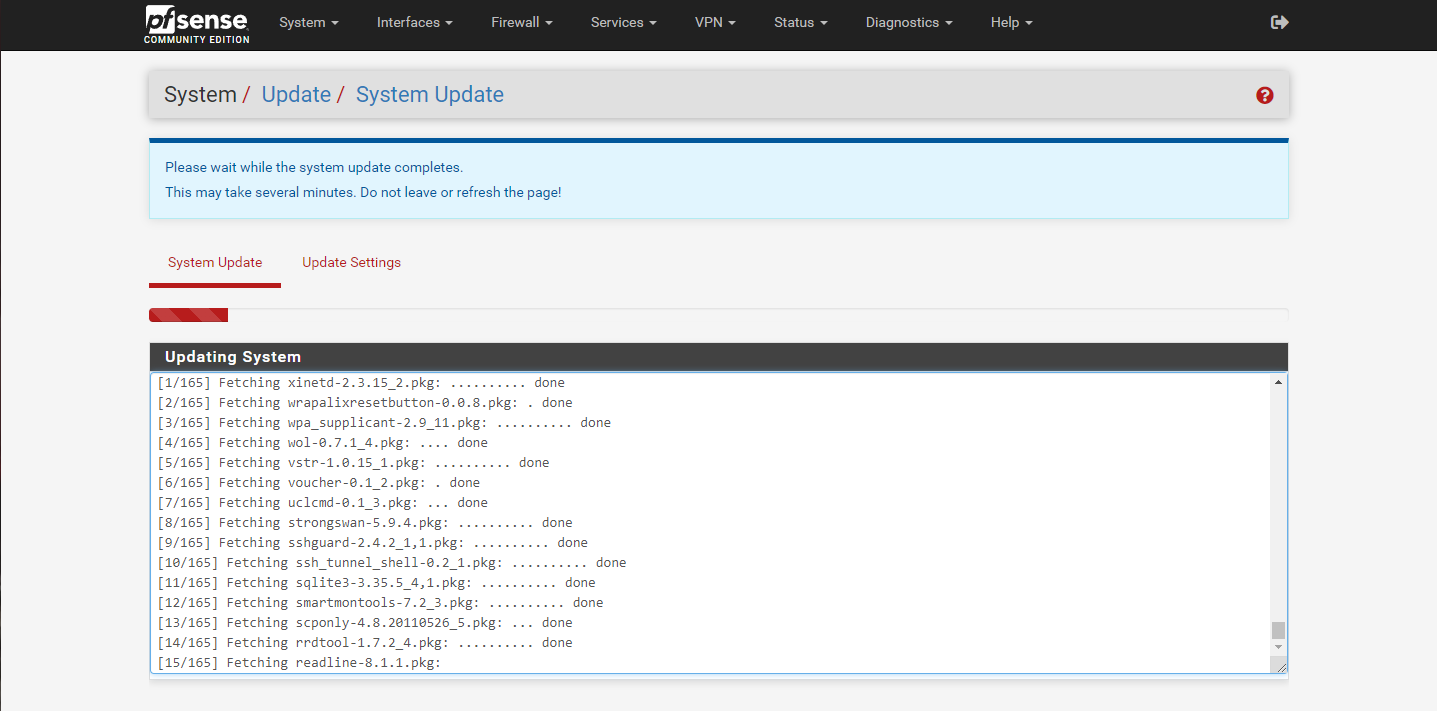Click the log scrollbar up arrow
The height and width of the screenshot is (711, 1437).
[x=1278, y=382]
